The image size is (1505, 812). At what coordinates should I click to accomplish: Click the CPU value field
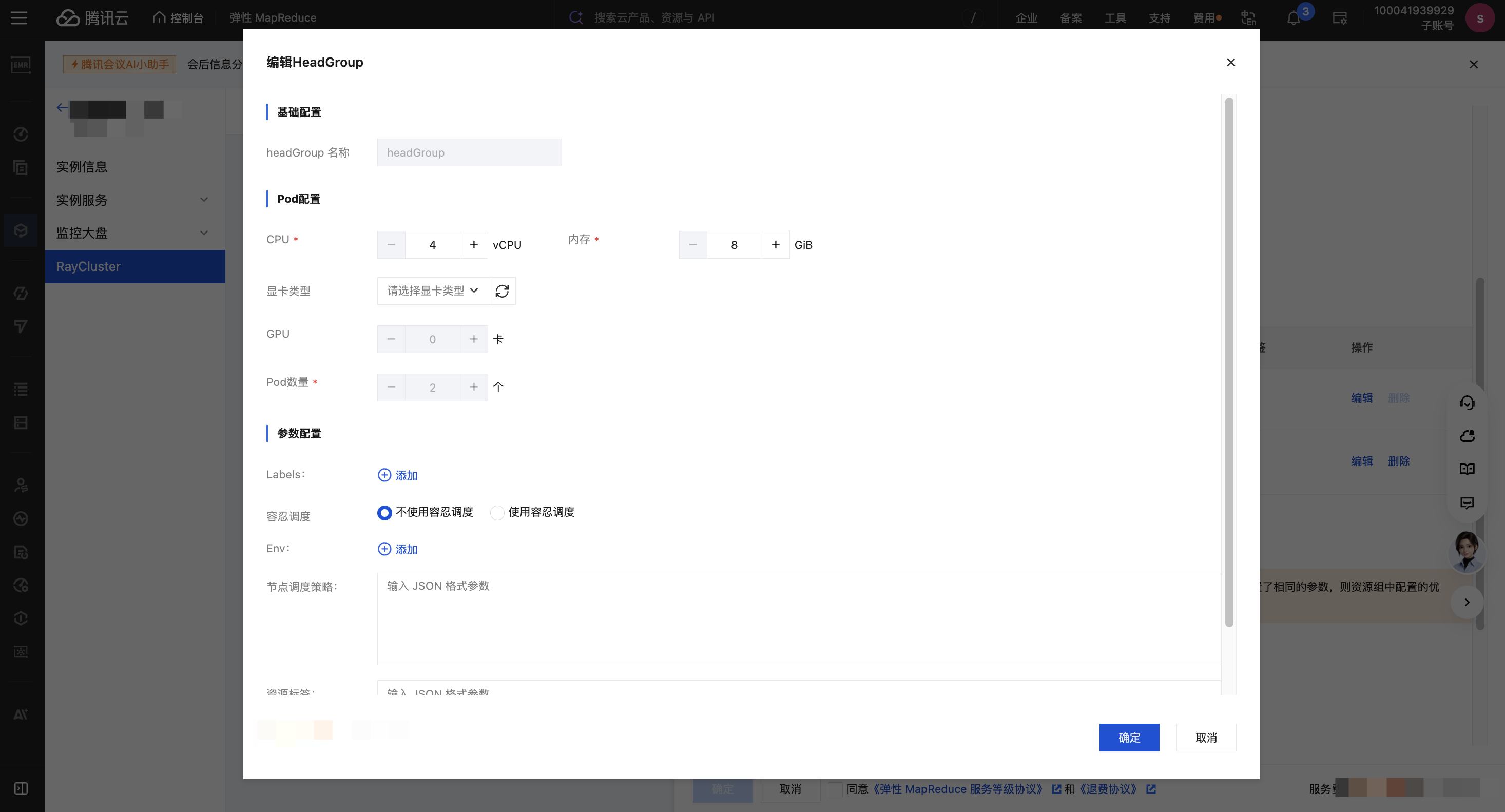point(432,245)
